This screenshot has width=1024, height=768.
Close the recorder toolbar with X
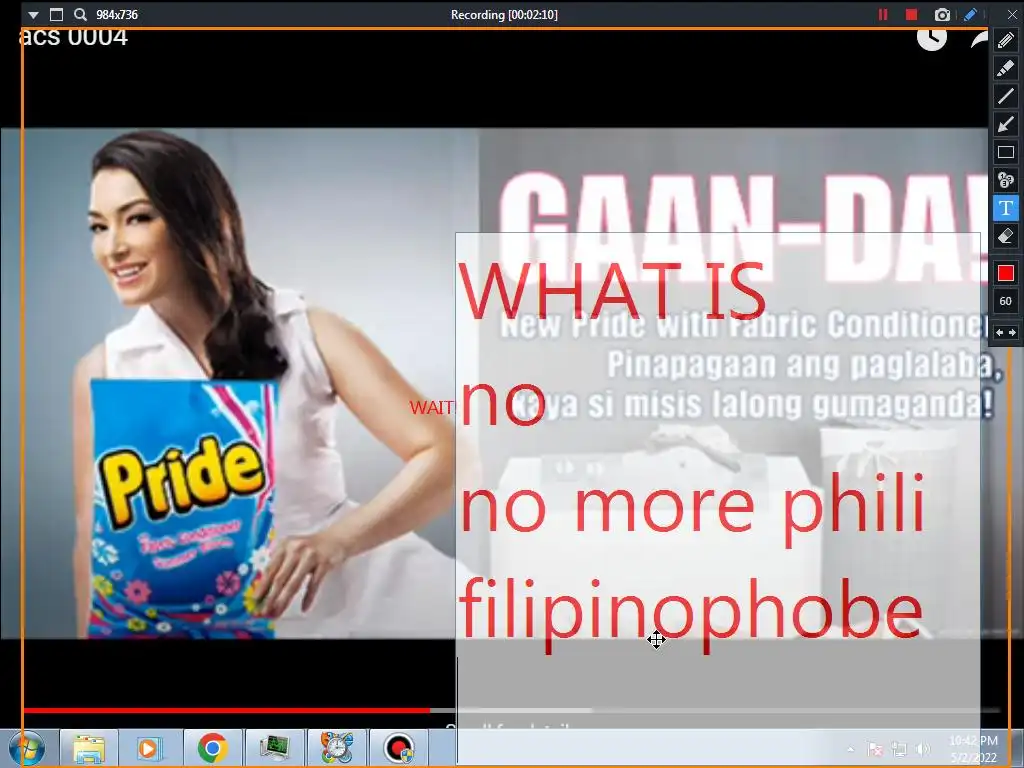click(1012, 14)
